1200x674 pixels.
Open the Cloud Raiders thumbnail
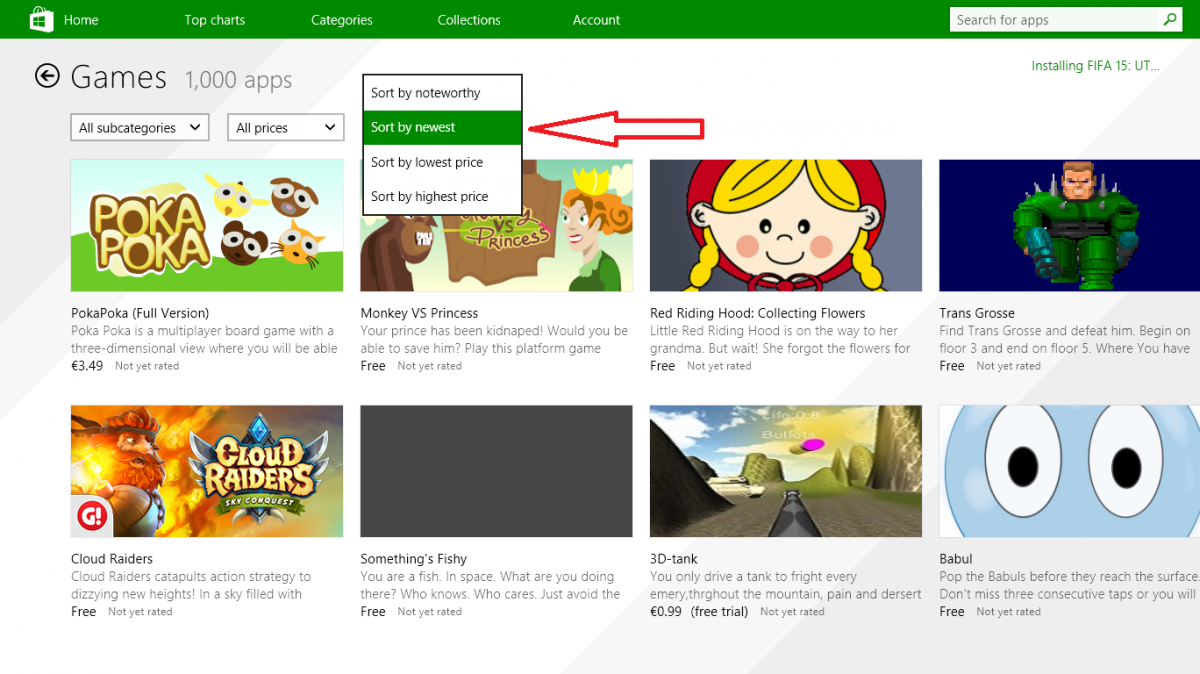207,471
